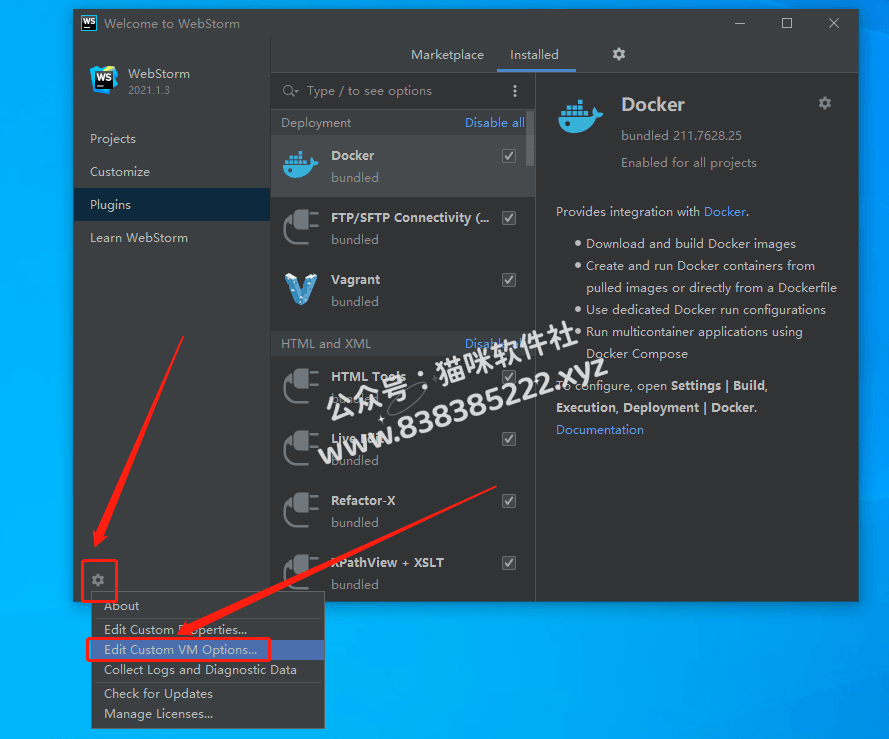
Task: Select Edit Custom Properties menu item
Action: click(x=208, y=630)
